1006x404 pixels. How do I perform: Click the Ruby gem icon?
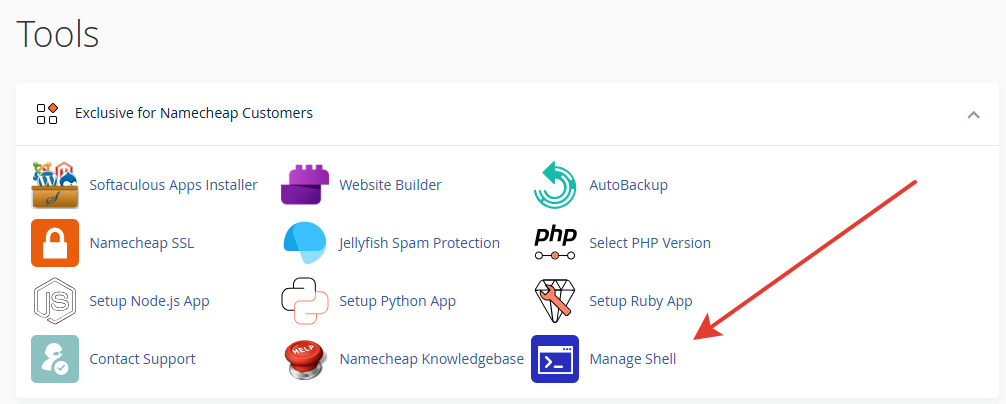[x=555, y=301]
